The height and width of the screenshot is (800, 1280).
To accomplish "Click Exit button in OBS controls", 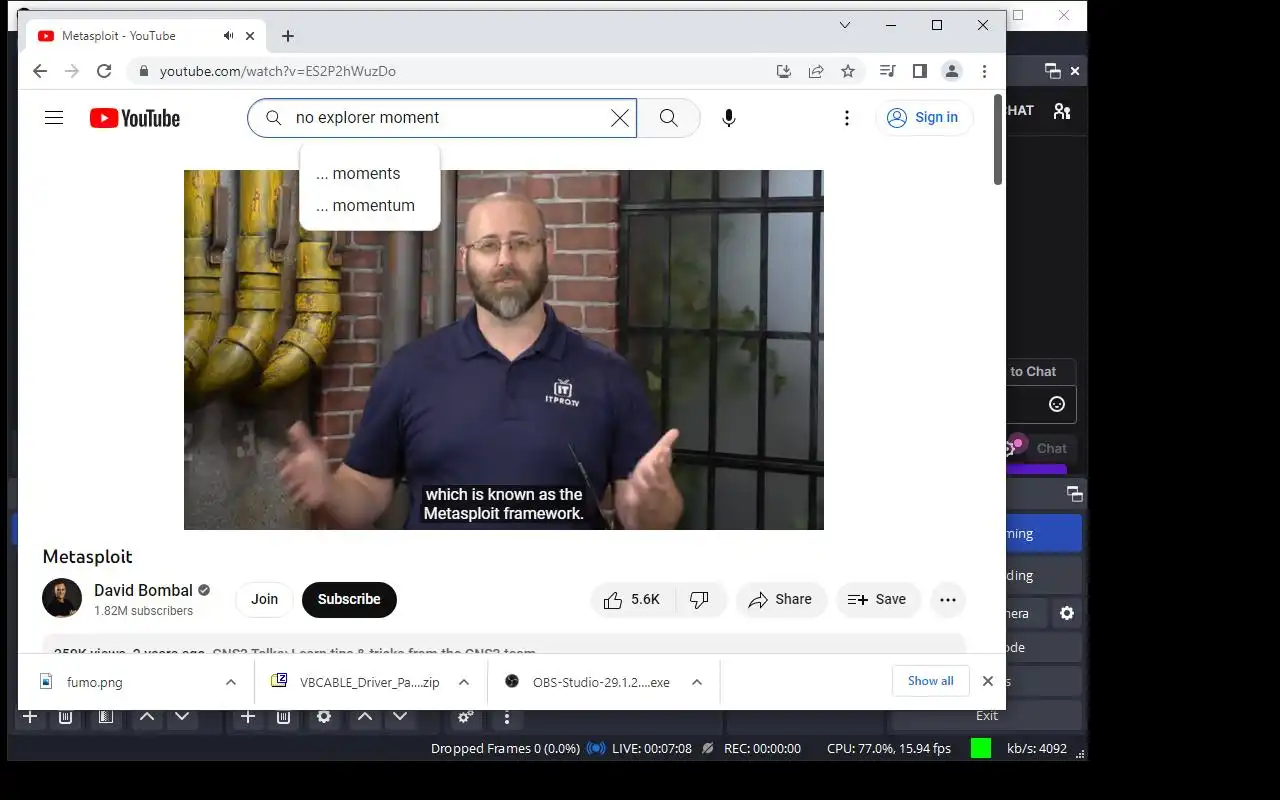I will 987,716.
